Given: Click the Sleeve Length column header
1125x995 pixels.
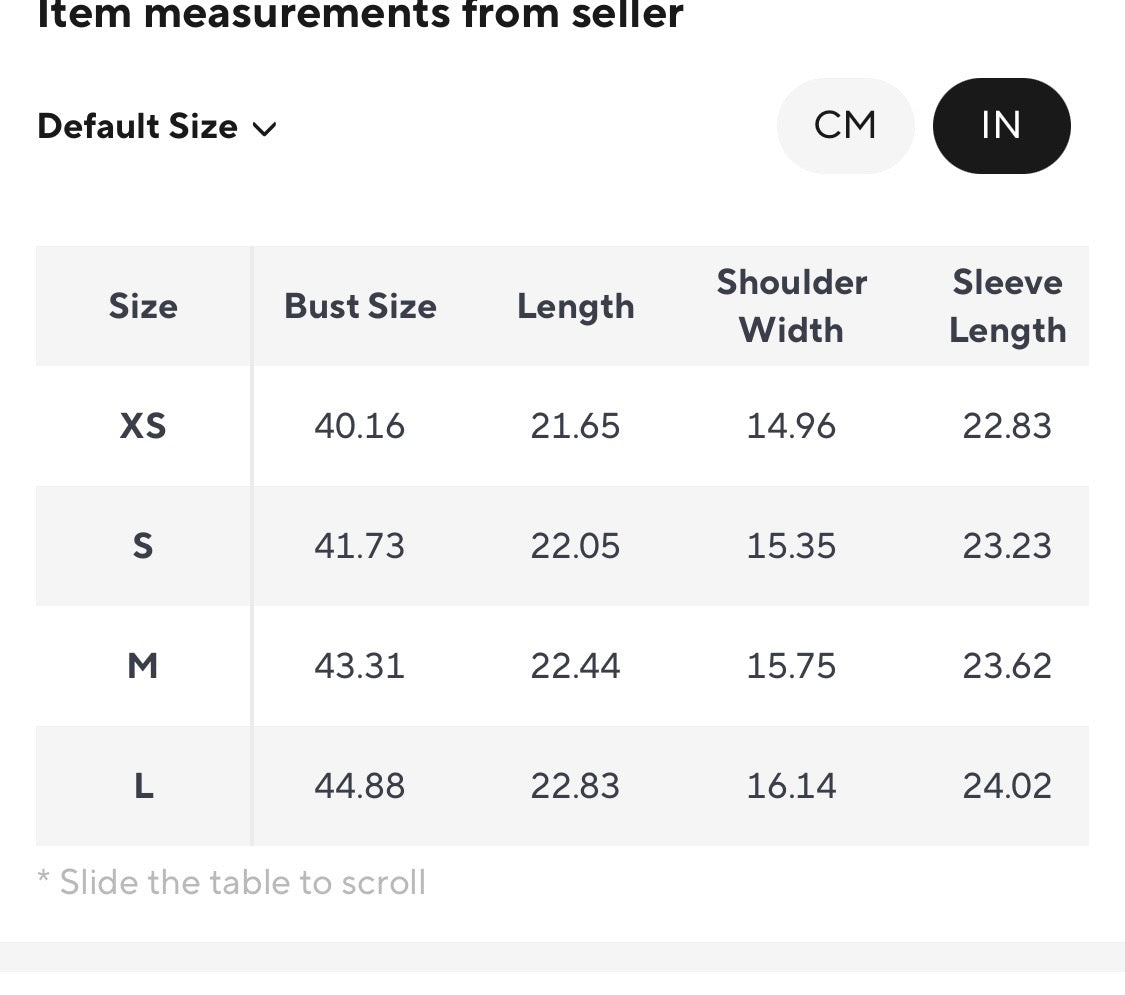Looking at the screenshot, I should pyautogui.click(x=1007, y=307).
